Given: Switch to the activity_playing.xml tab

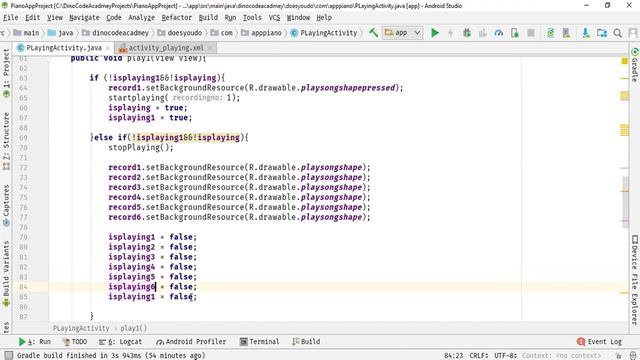Looking at the screenshot, I should [x=166, y=48].
